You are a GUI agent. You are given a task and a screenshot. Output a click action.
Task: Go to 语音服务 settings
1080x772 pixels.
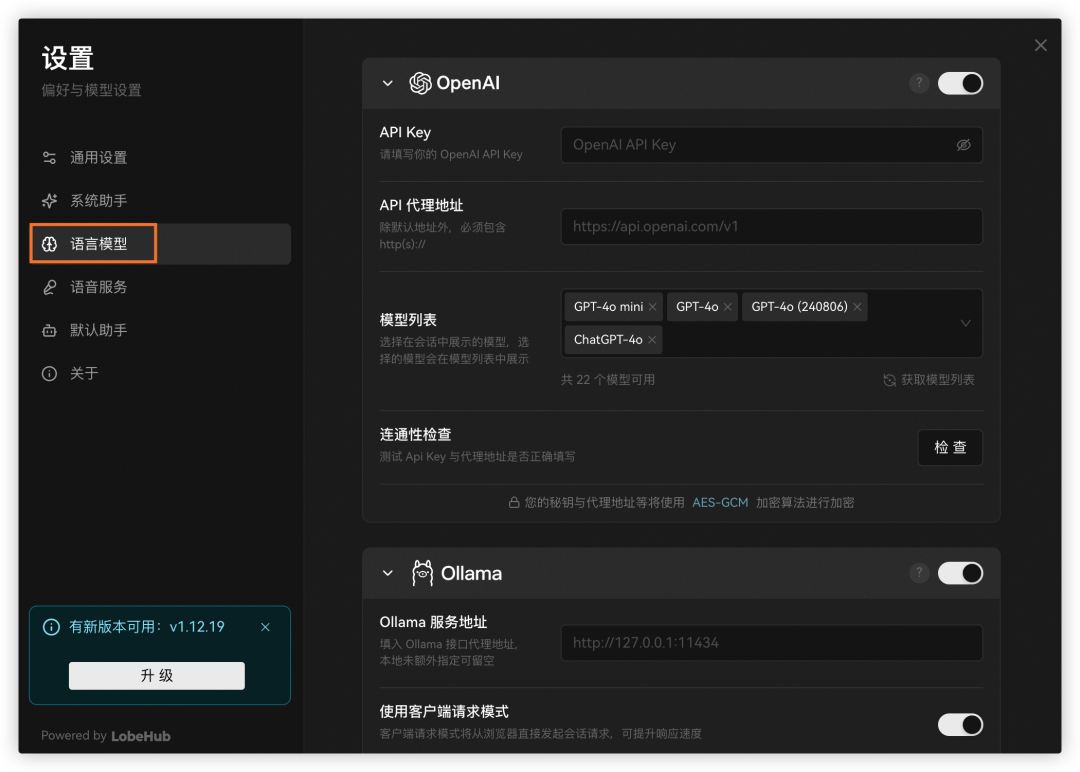[160, 287]
